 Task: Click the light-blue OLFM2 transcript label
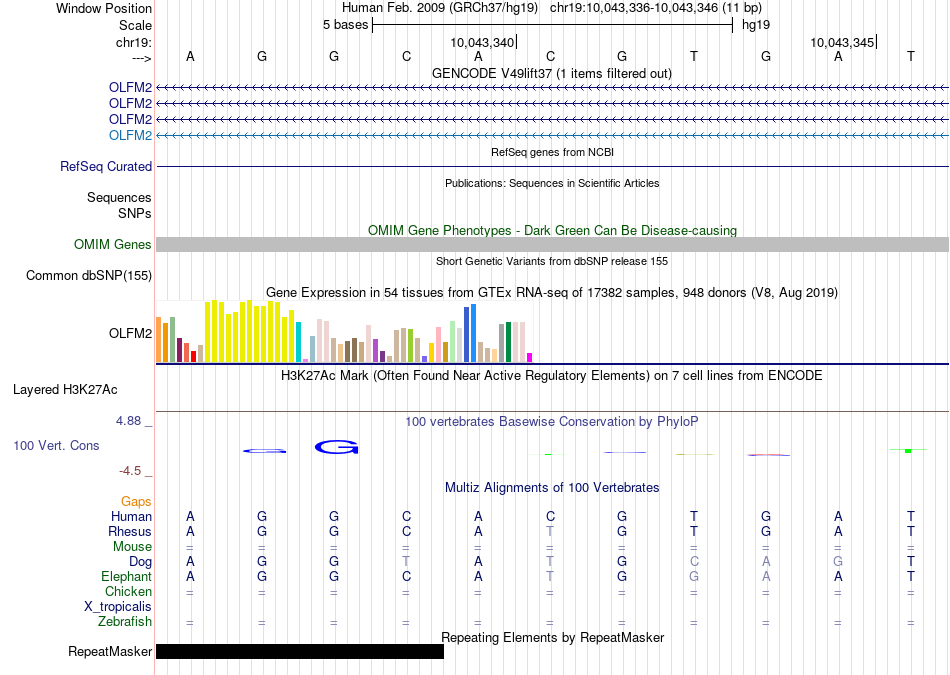(130, 135)
